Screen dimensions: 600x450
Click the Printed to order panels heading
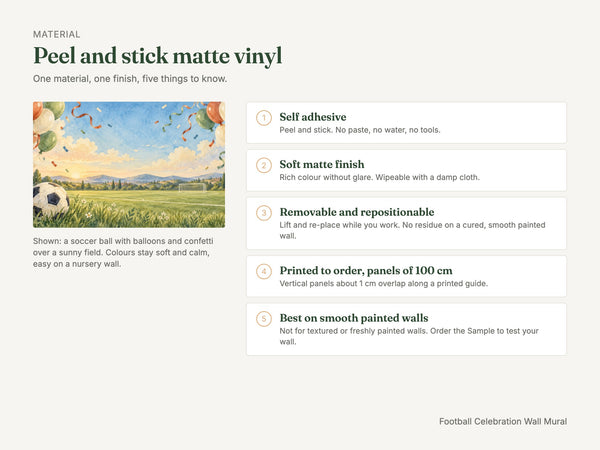(x=366, y=271)
